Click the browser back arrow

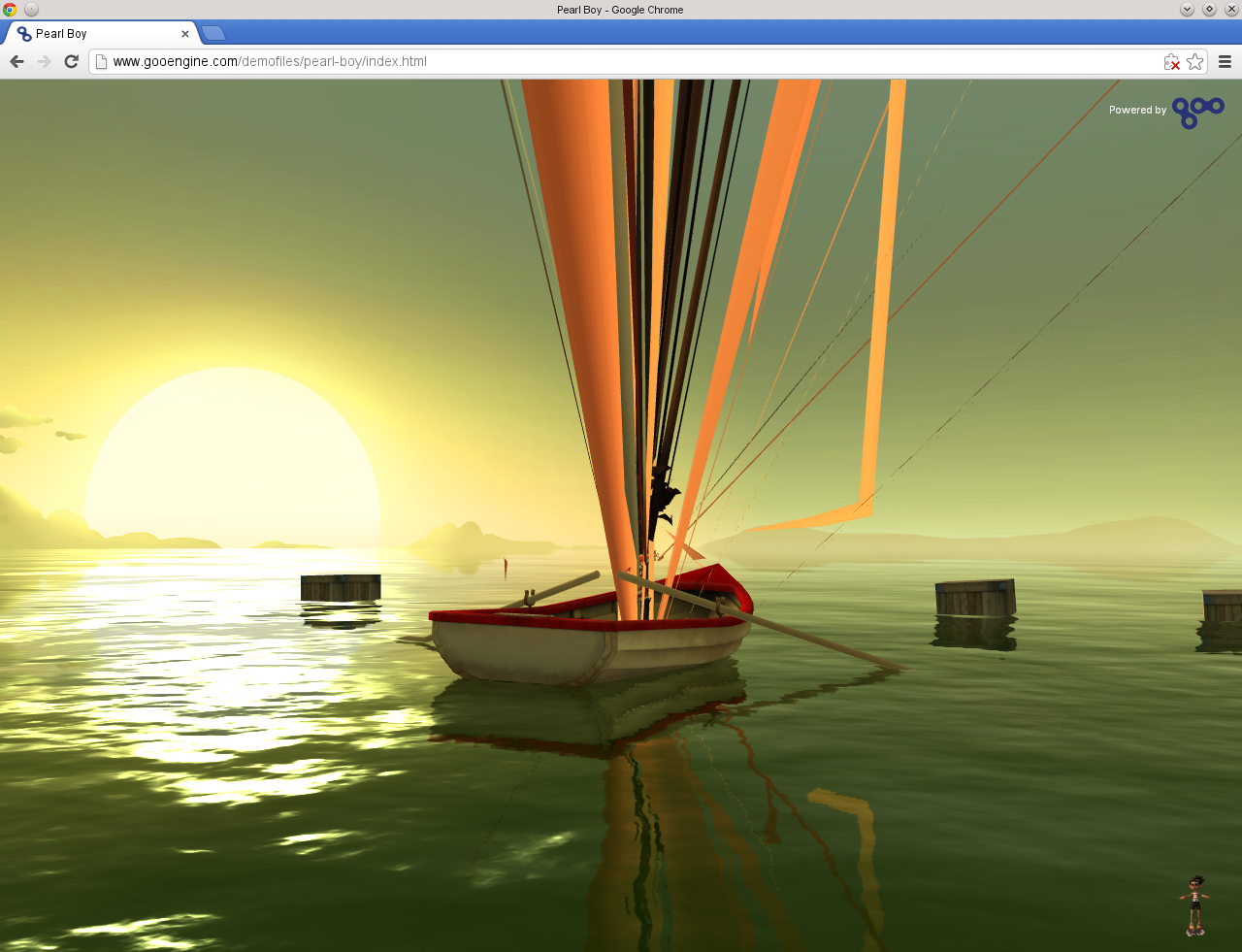[x=16, y=61]
